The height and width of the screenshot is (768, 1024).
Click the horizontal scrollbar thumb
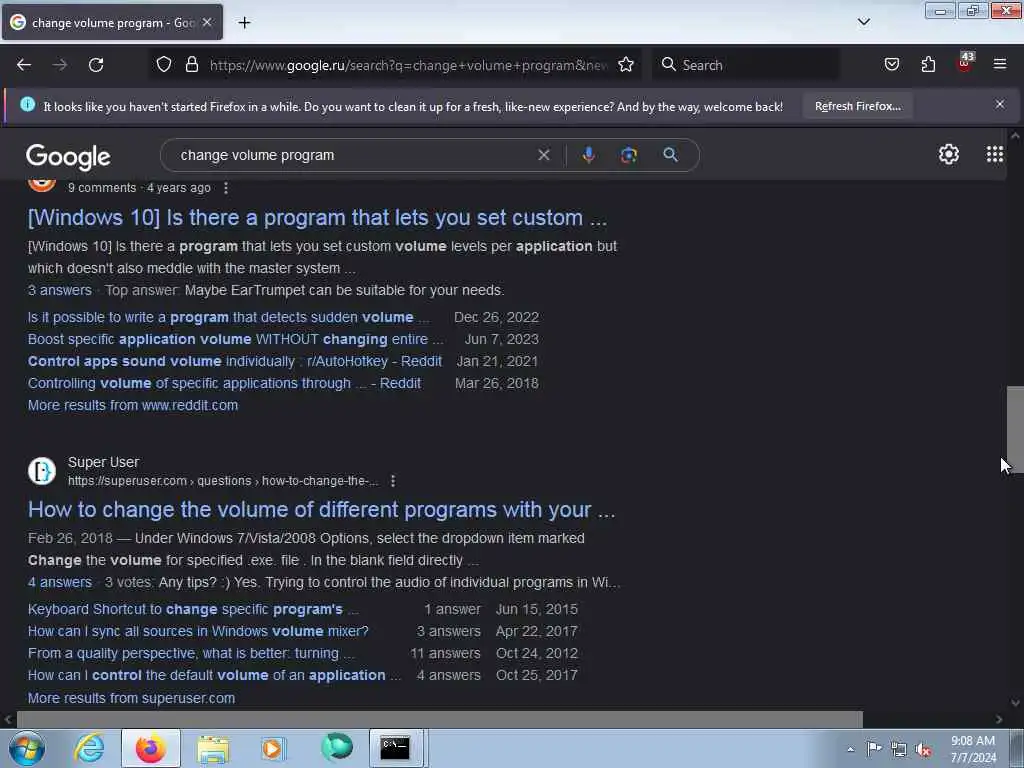(440, 719)
